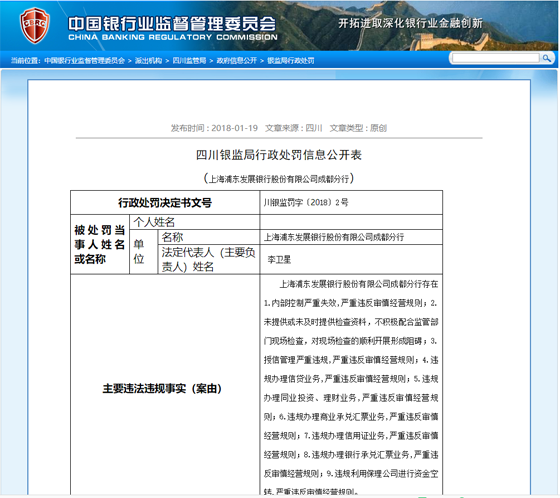Open 中国银行业监督管理委员会 breadcrumb link
Viewport: 560px width, 498px height.
84,61
